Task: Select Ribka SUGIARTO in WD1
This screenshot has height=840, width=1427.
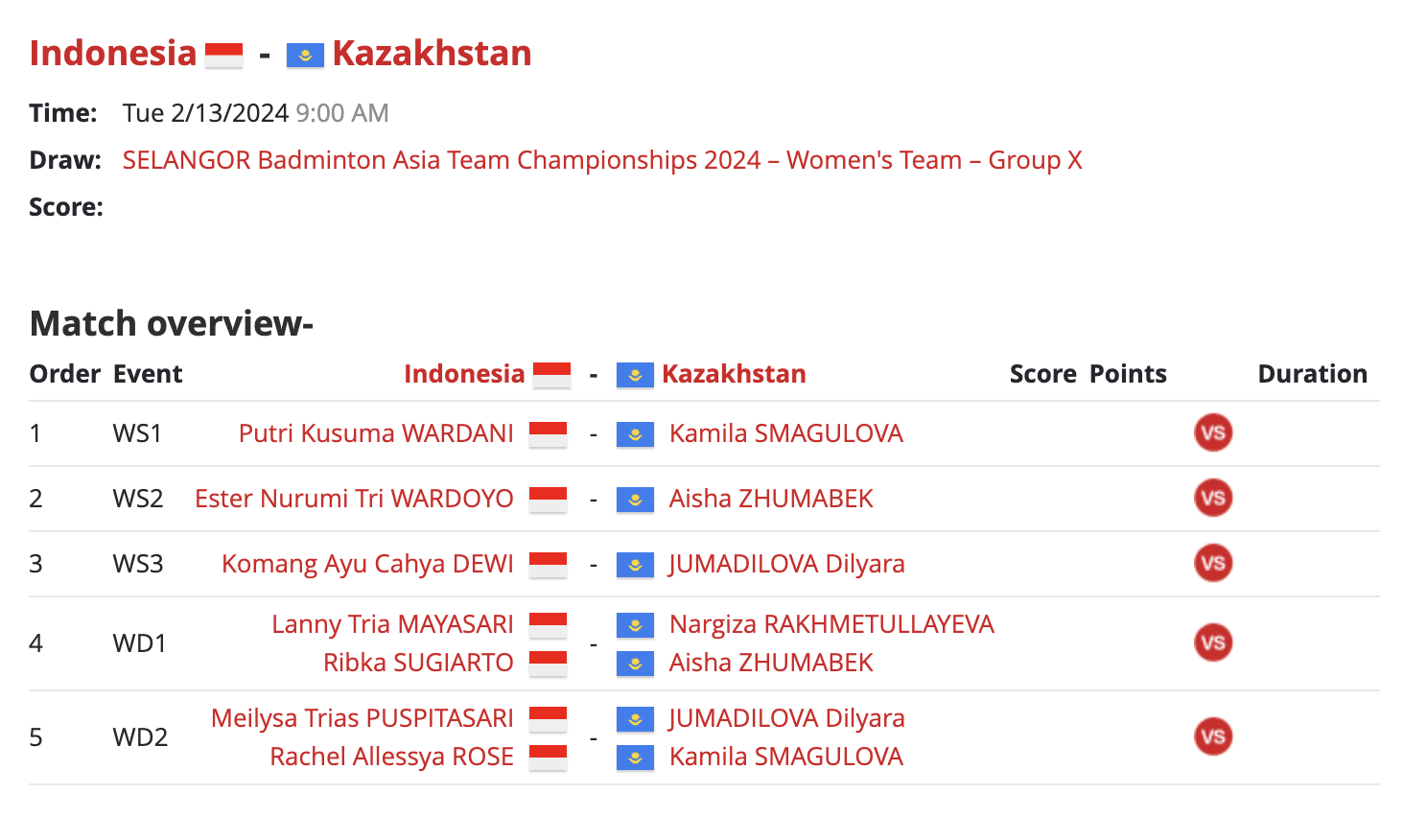Action: 418,663
